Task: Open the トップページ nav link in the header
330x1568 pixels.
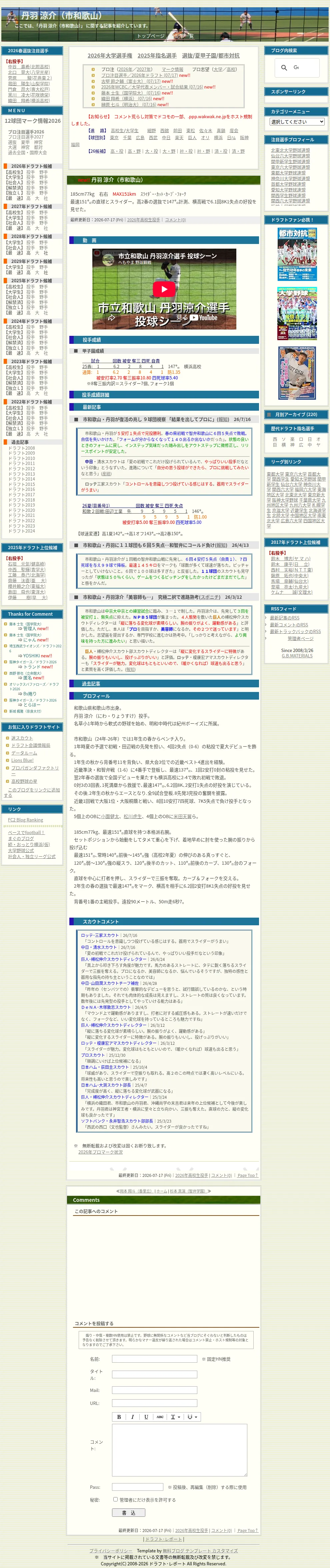Action: [151, 36]
